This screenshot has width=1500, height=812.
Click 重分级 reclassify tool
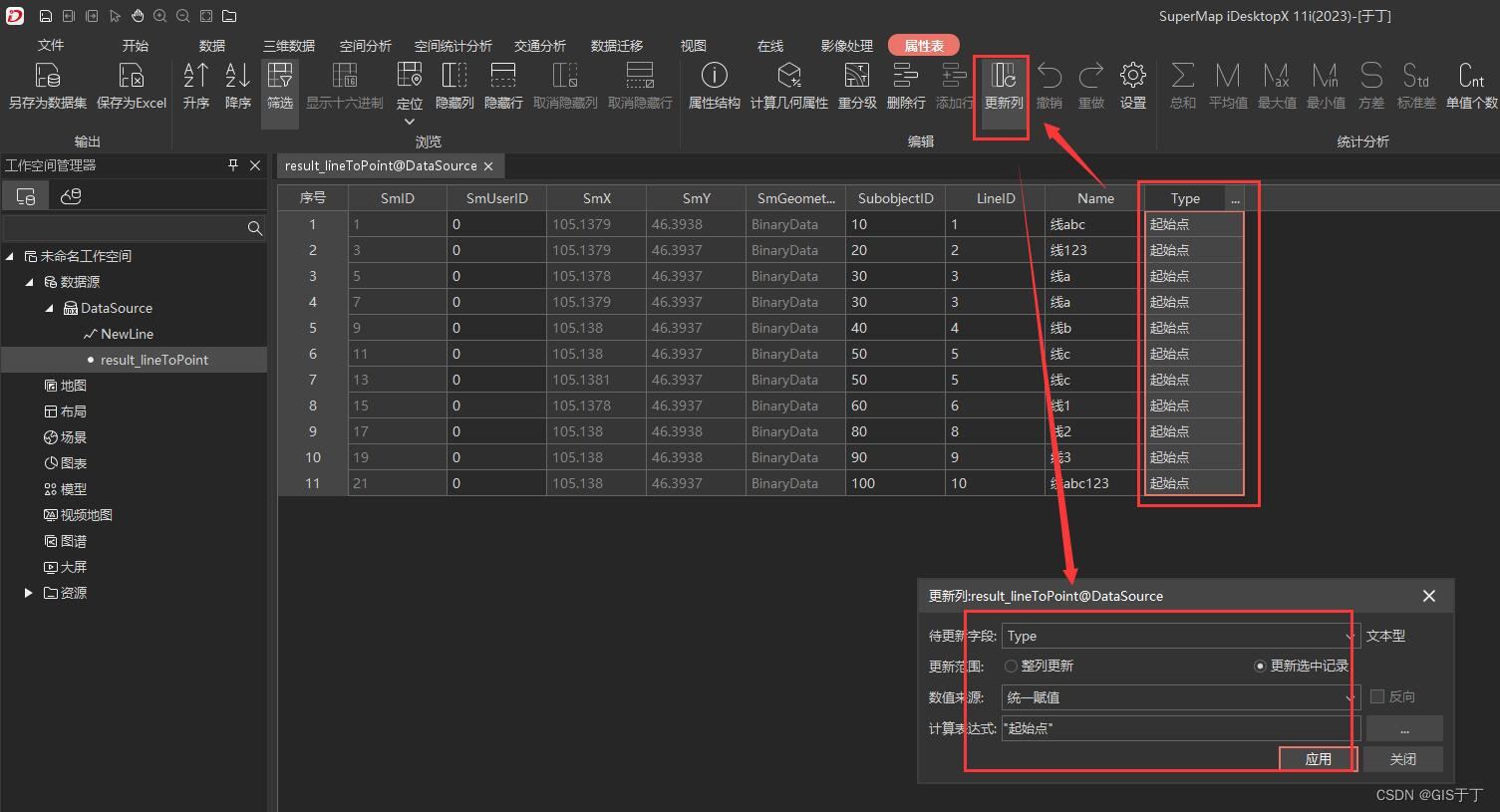click(857, 86)
